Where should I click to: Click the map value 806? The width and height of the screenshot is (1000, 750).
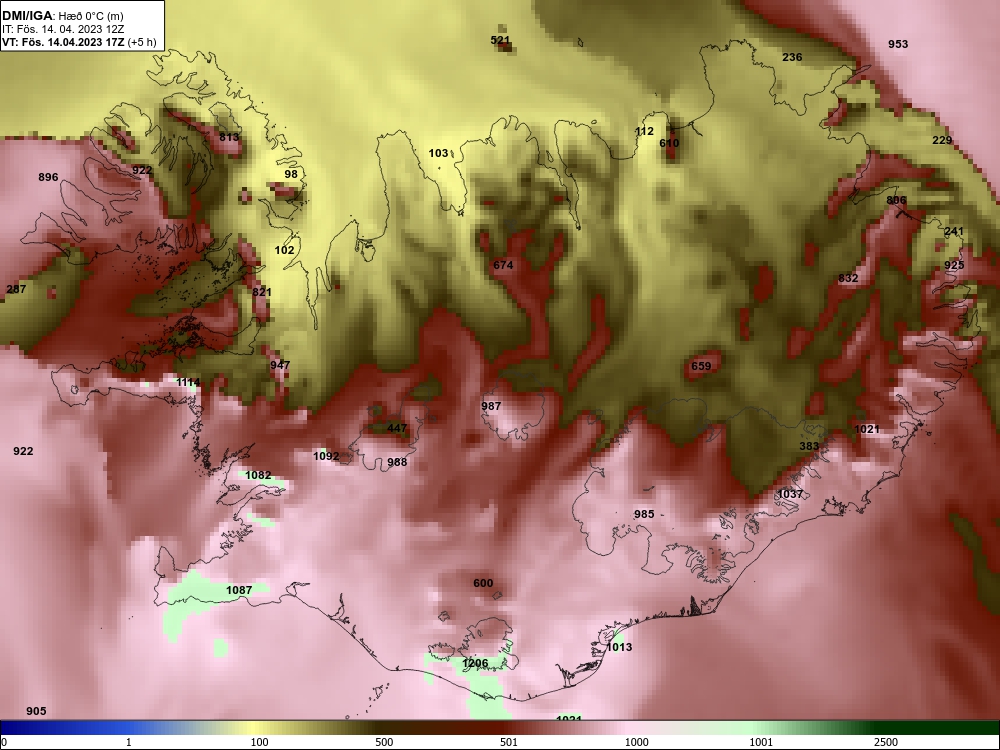pyautogui.click(x=896, y=200)
